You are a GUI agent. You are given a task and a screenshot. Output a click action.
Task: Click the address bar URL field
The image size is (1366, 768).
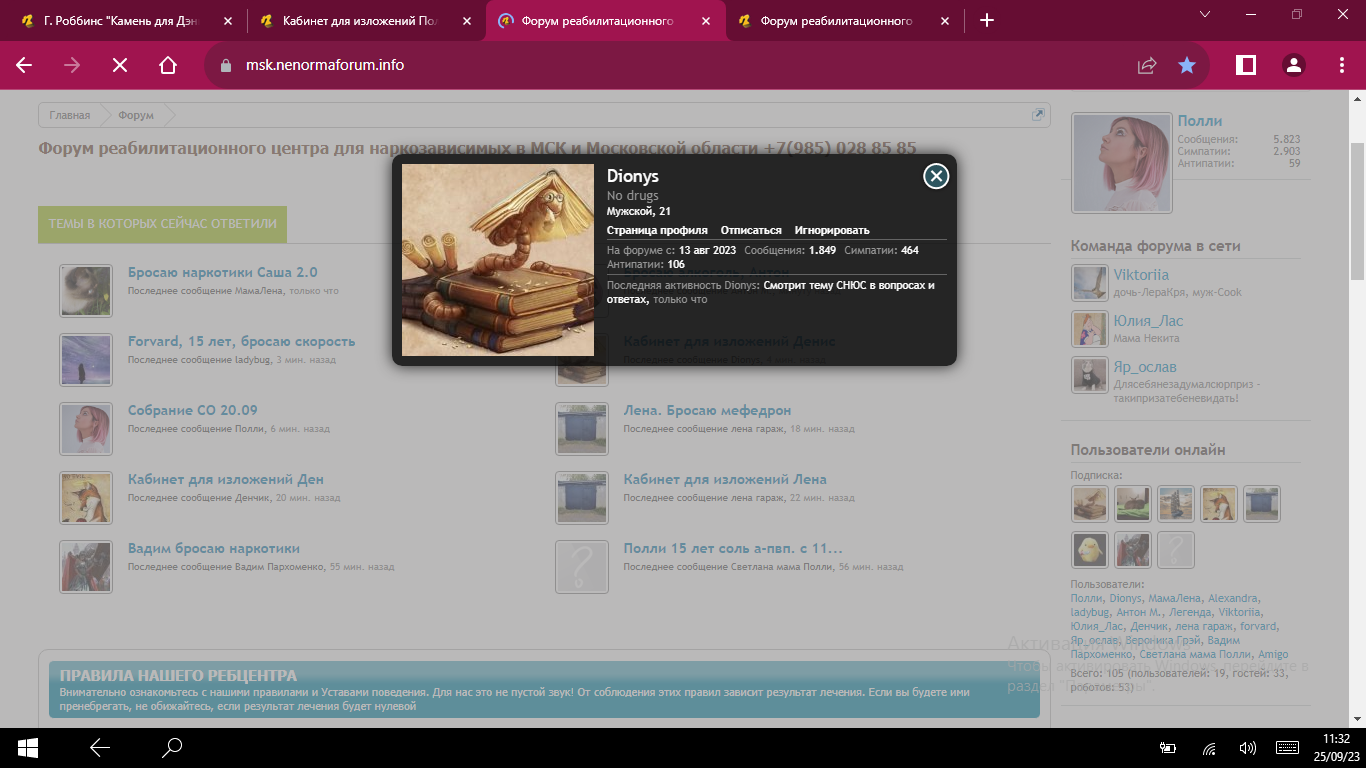click(x=600, y=65)
